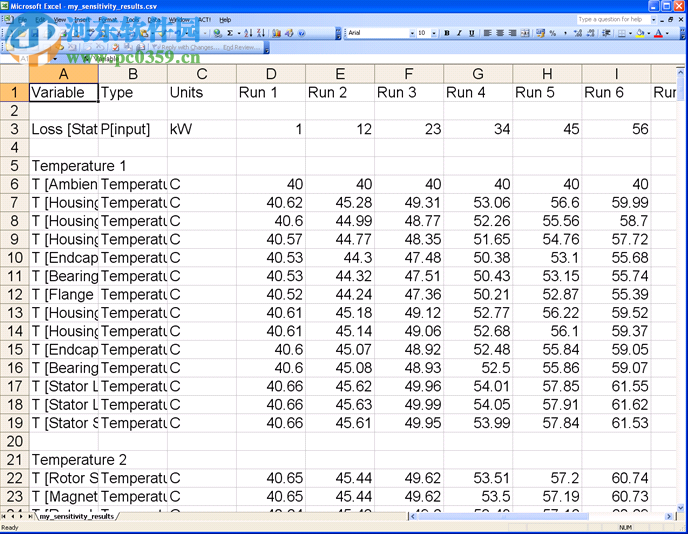Expand Font Color palette arrow
Screen dimensions: 688x534
click(x=667, y=33)
